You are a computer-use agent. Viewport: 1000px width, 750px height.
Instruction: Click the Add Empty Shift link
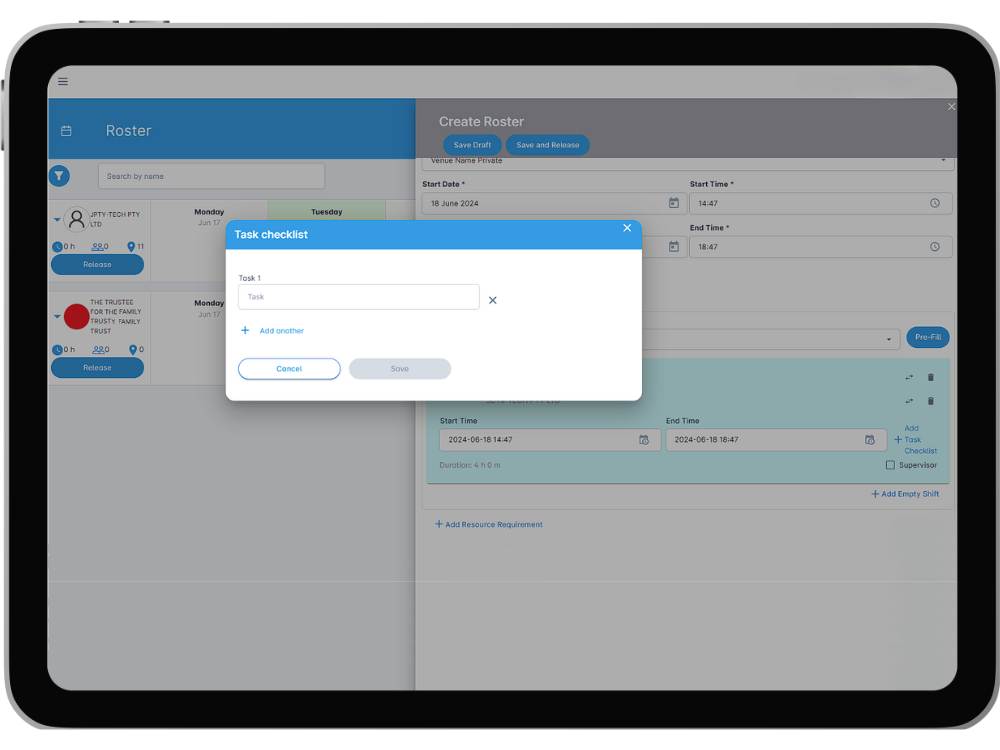(x=905, y=493)
